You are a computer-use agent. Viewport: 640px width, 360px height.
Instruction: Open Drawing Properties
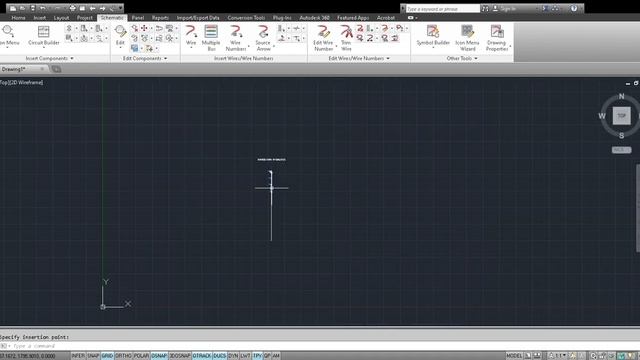[496, 37]
